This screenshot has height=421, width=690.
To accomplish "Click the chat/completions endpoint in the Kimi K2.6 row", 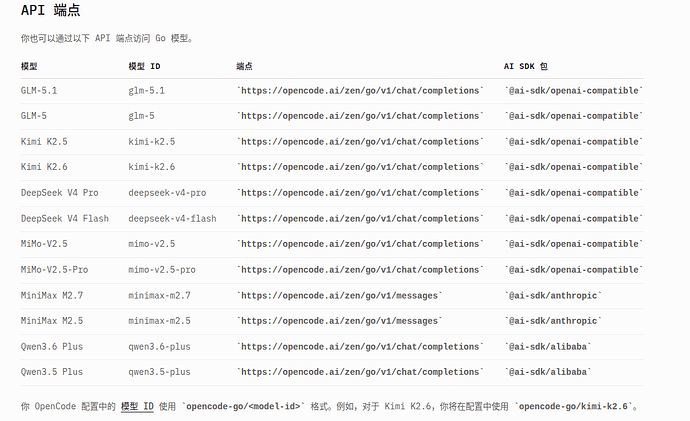I will (x=360, y=167).
